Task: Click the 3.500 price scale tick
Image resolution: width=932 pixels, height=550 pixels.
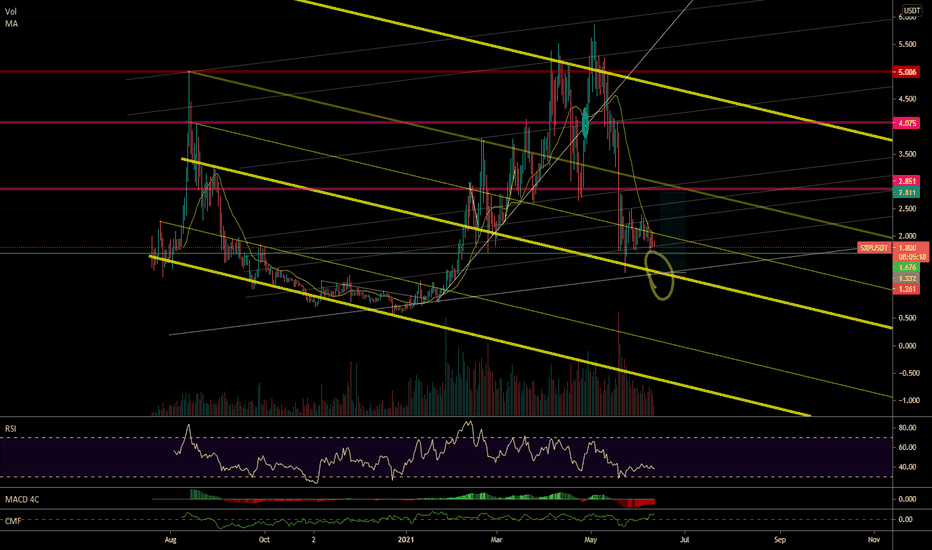Action: [x=907, y=155]
